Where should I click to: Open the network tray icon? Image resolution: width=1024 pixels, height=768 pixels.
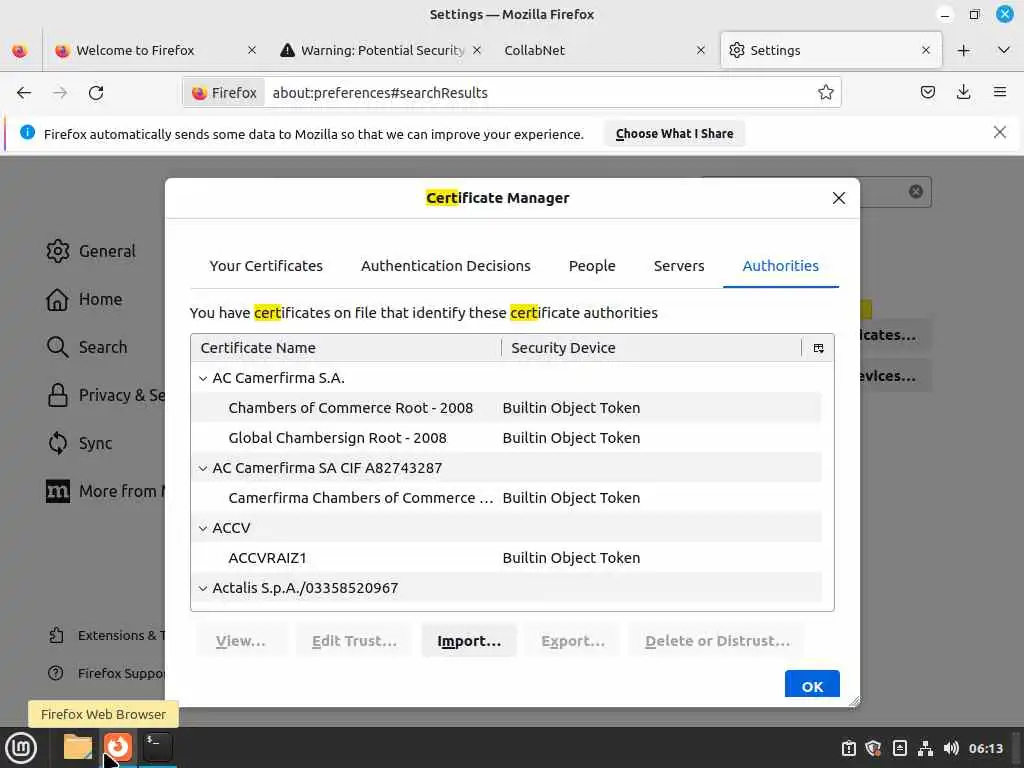tap(925, 748)
